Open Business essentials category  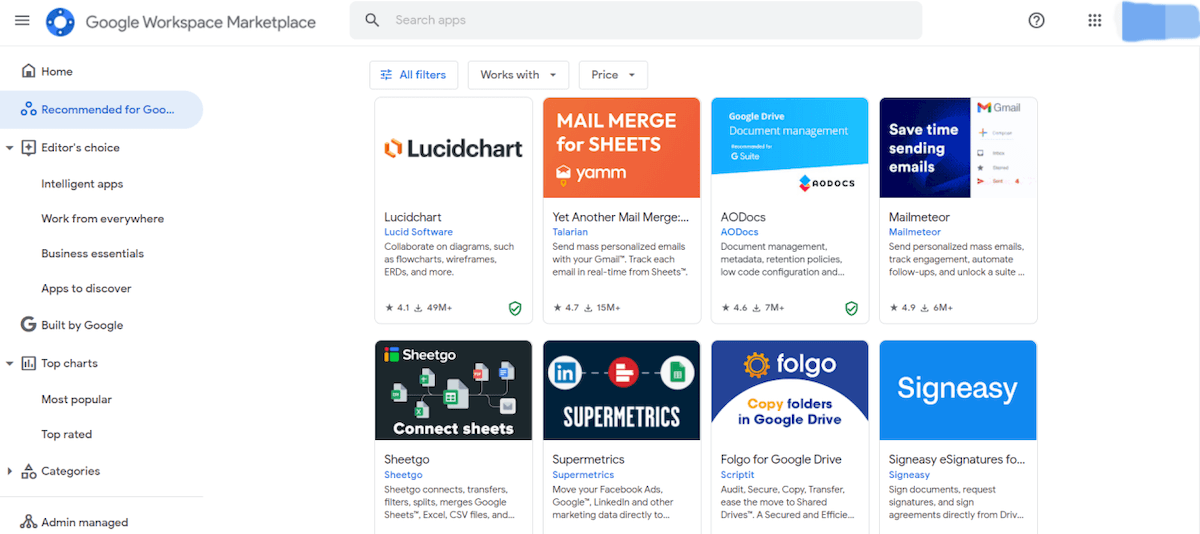point(92,254)
